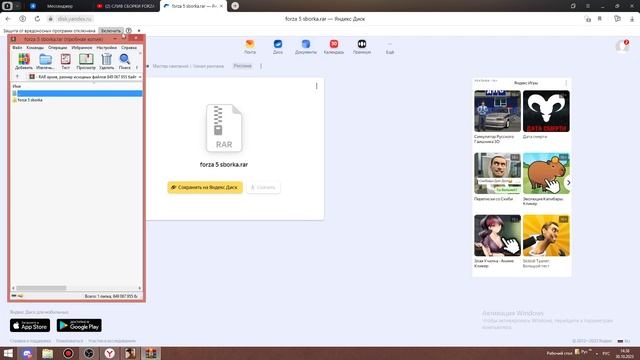This screenshot has width=640, height=360.
Task: Click the Включить protection button
Action: [x=111, y=31]
